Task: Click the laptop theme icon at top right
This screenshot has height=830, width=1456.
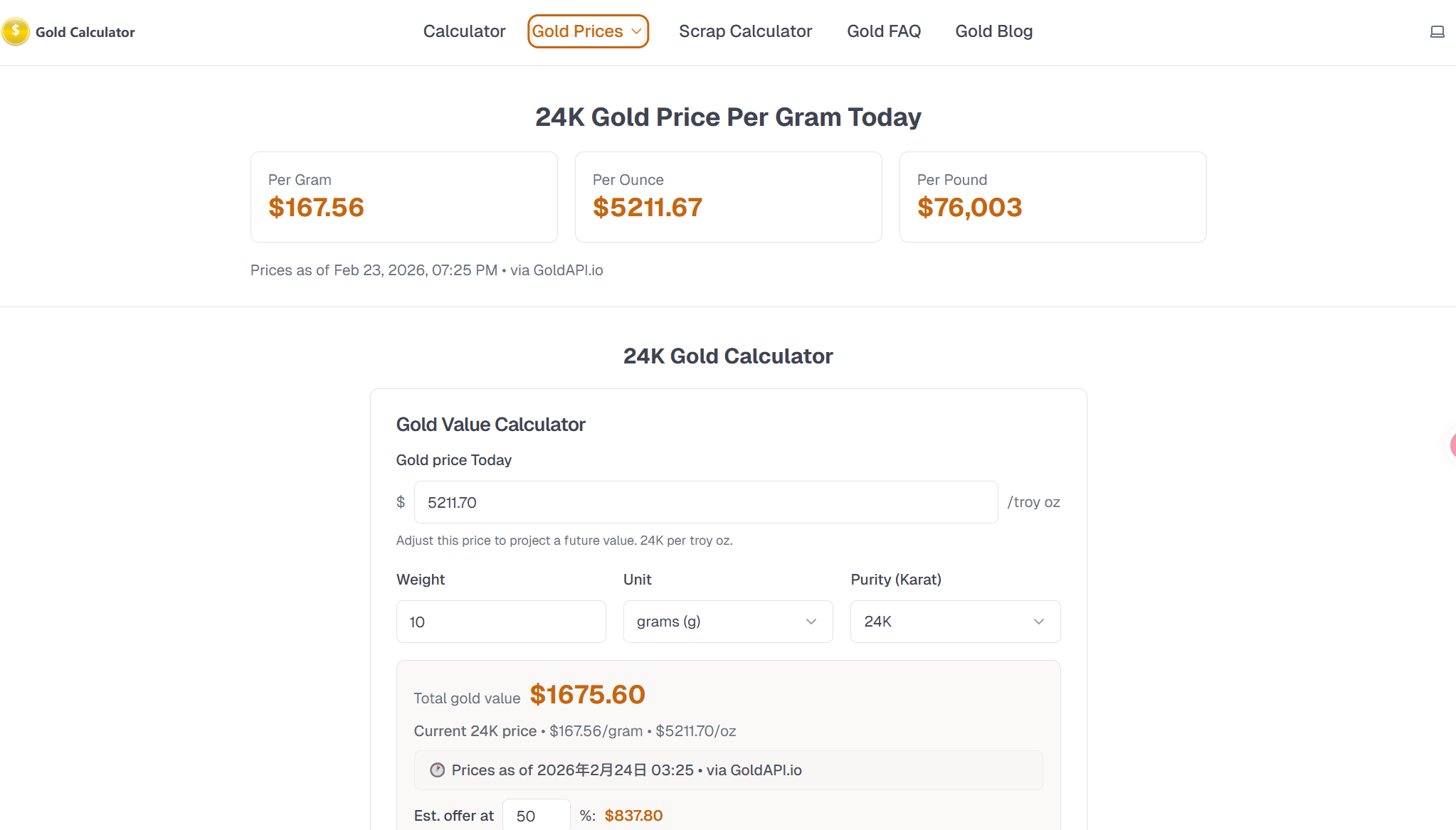Action: [x=1437, y=31]
